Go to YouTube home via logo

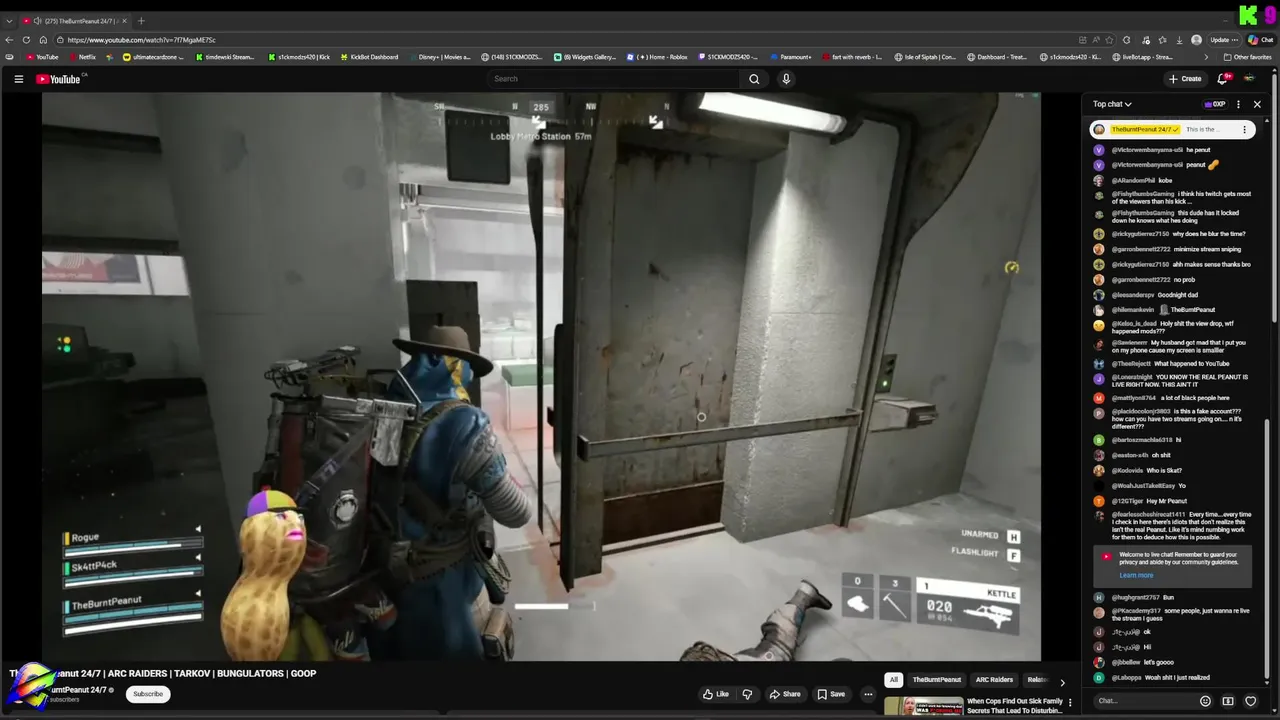pos(58,79)
